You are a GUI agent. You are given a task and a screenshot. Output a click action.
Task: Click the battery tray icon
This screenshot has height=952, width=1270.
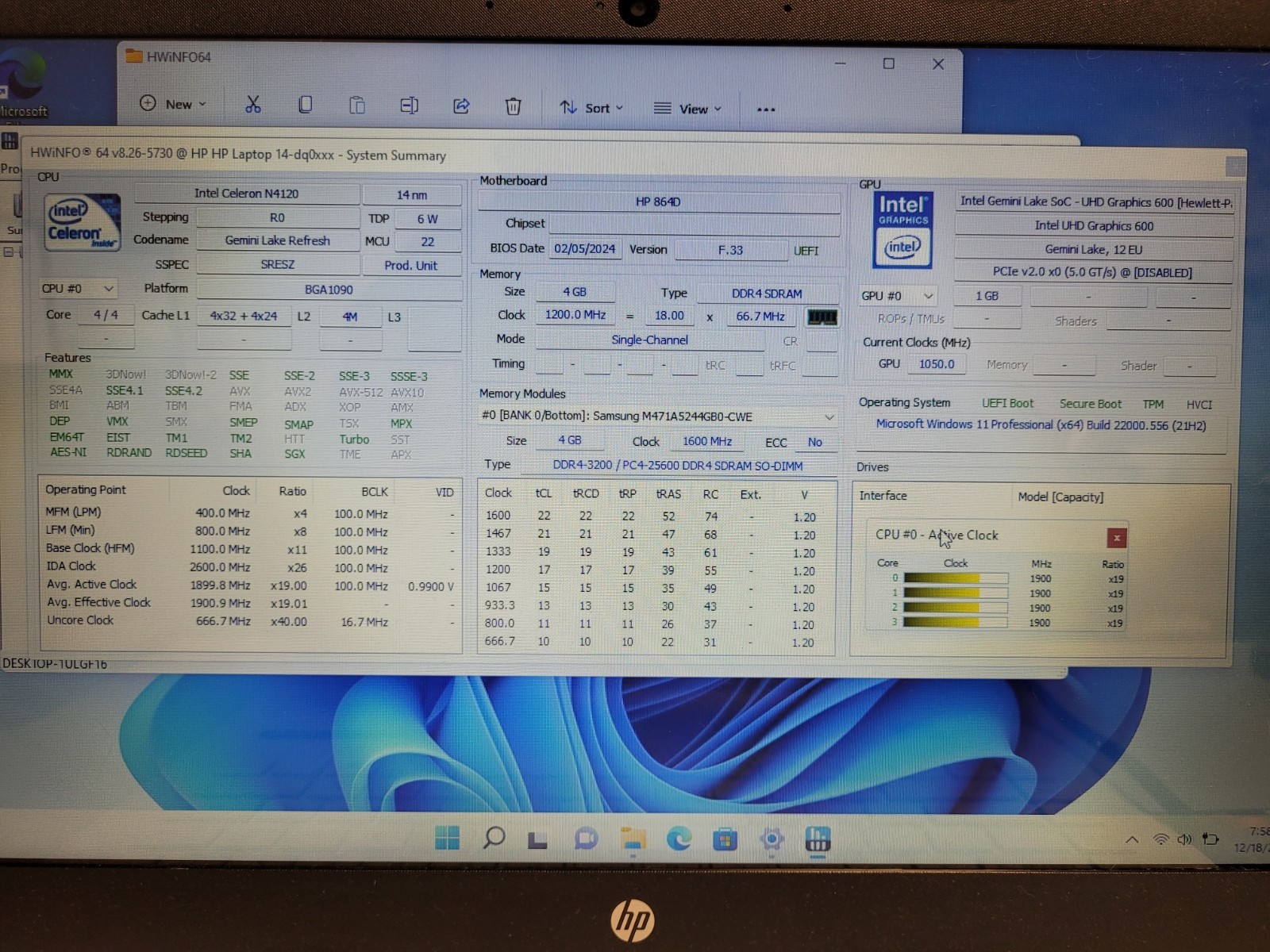click(x=1210, y=839)
